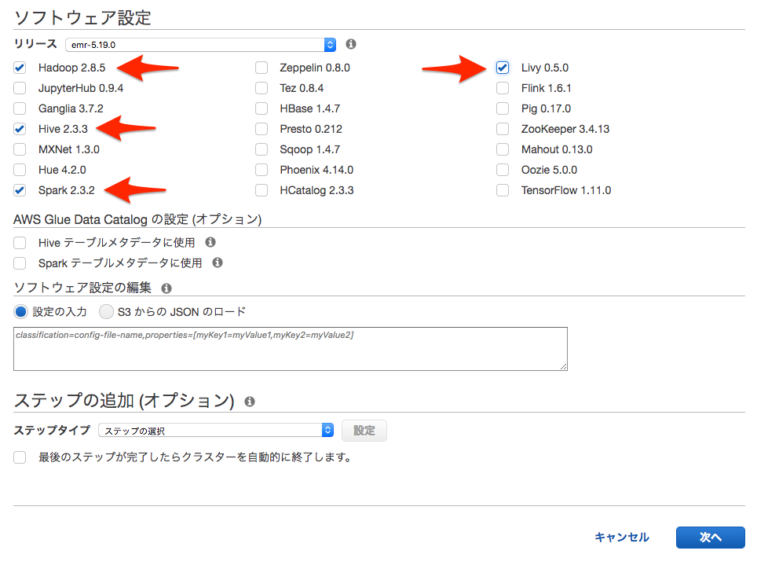Enable the Ganglia 3.7.2 checkbox
The width and height of the screenshot is (768, 569).
click(20, 108)
